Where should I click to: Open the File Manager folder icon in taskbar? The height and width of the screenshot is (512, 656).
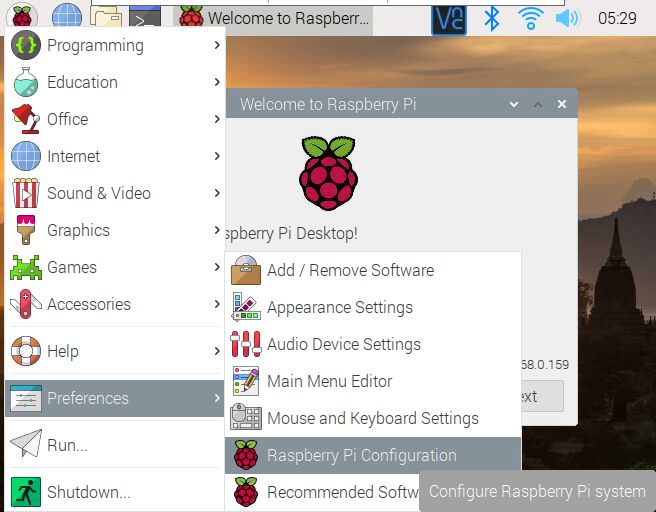pyautogui.click(x=107, y=18)
